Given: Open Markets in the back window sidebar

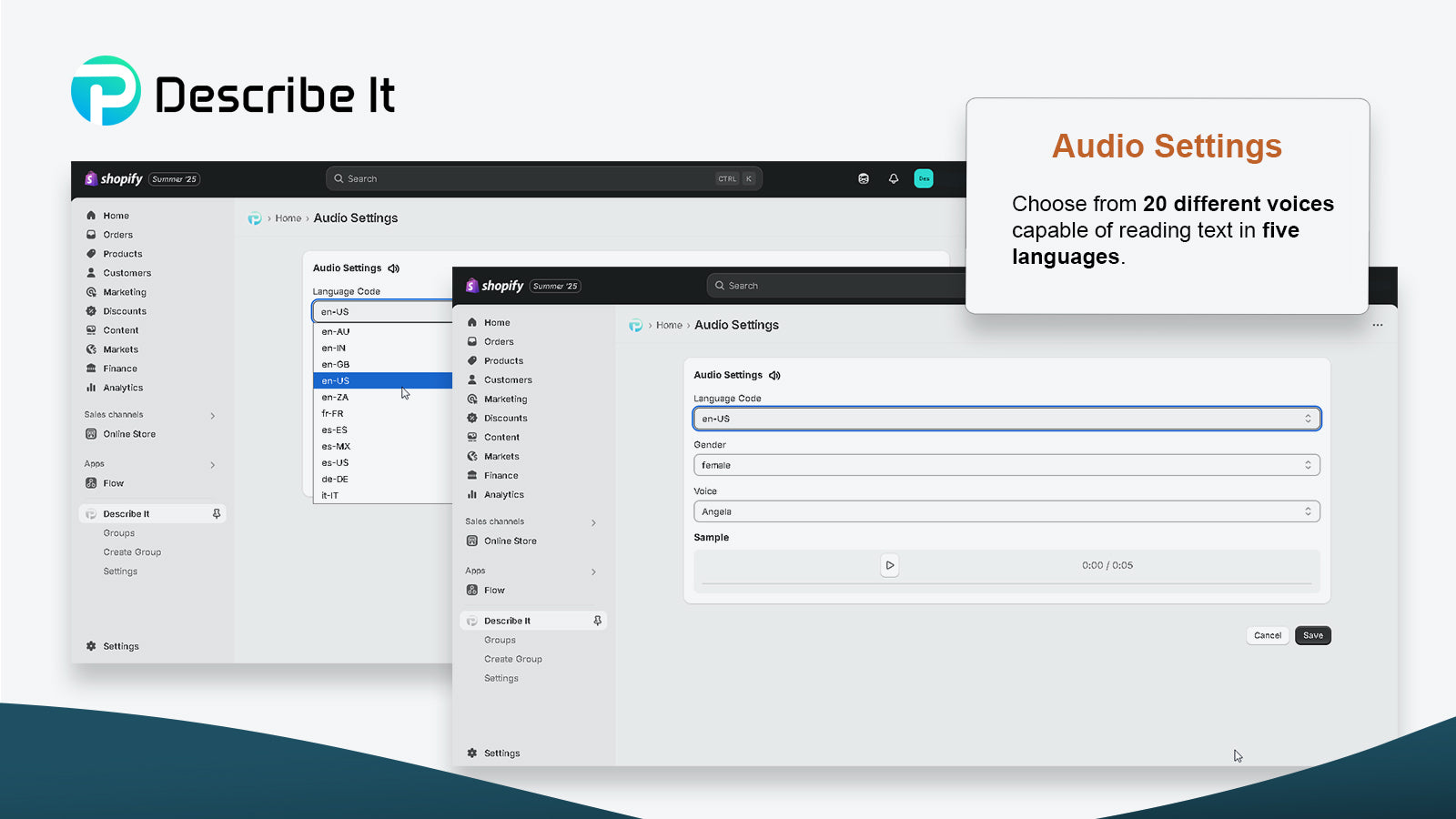Looking at the screenshot, I should (120, 349).
